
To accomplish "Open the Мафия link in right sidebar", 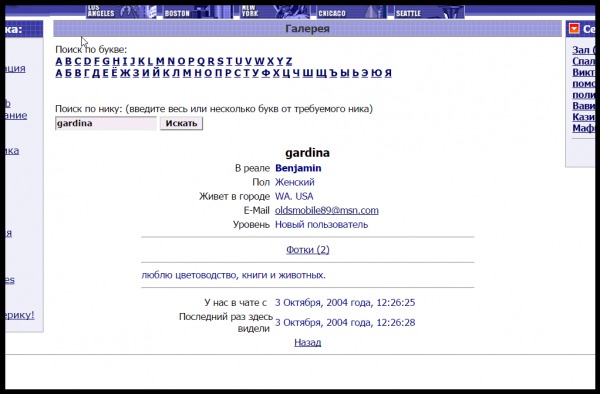I will click(x=583, y=128).
